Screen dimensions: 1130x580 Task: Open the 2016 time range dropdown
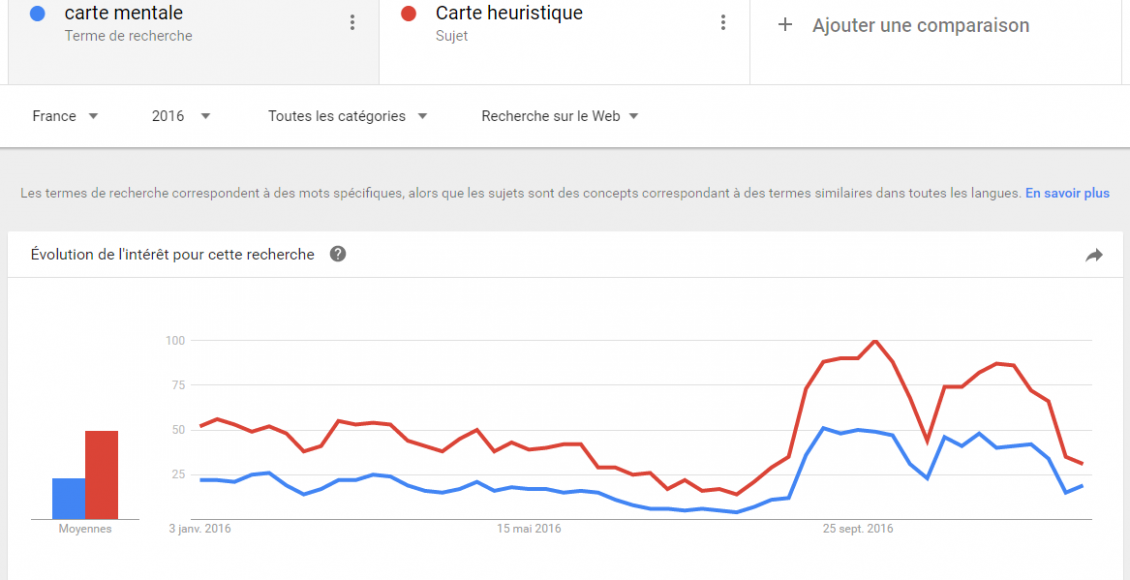click(181, 116)
